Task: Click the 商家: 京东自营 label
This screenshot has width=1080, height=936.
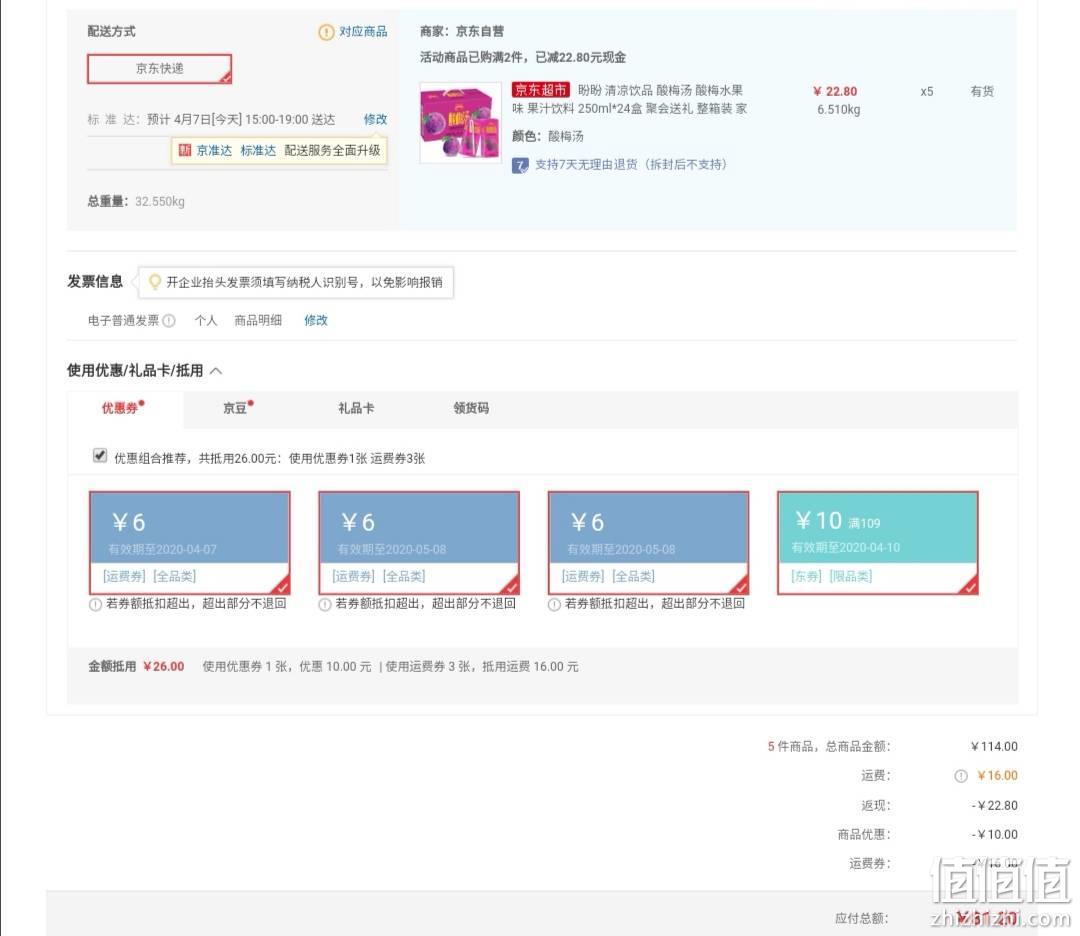Action: pos(461,32)
